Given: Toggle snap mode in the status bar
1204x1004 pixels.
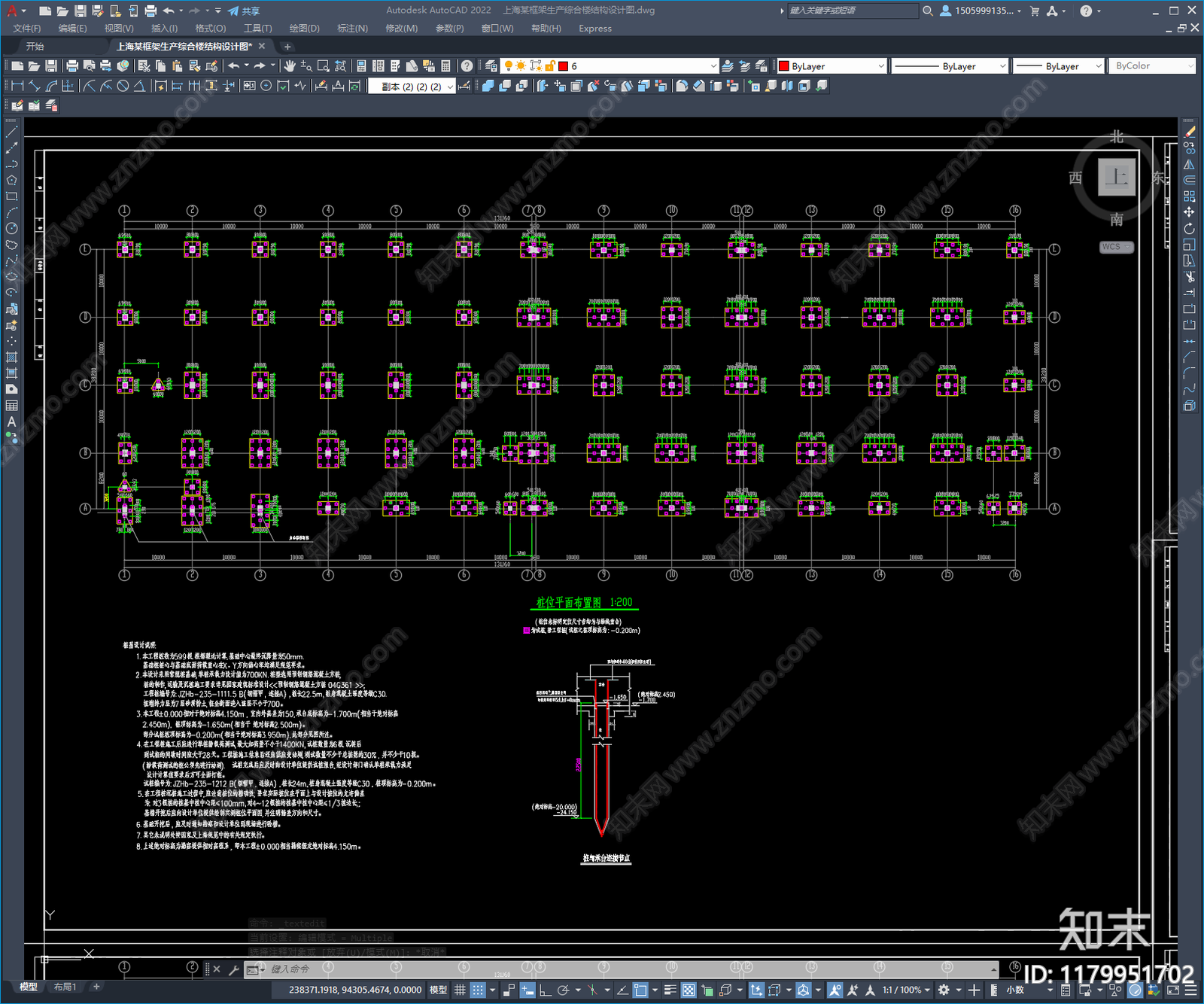Looking at the screenshot, I should click(478, 990).
